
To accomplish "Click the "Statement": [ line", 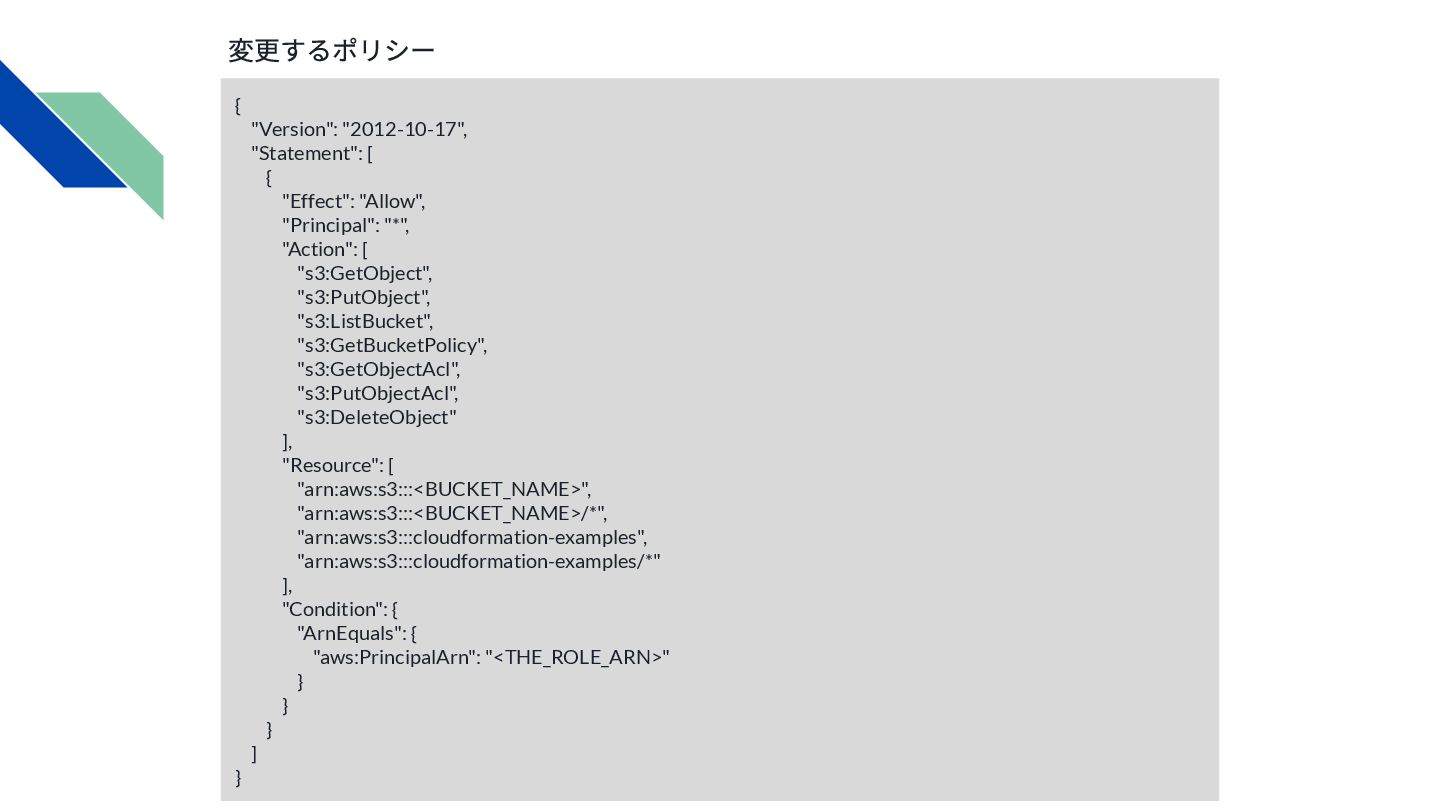I will 312,153.
